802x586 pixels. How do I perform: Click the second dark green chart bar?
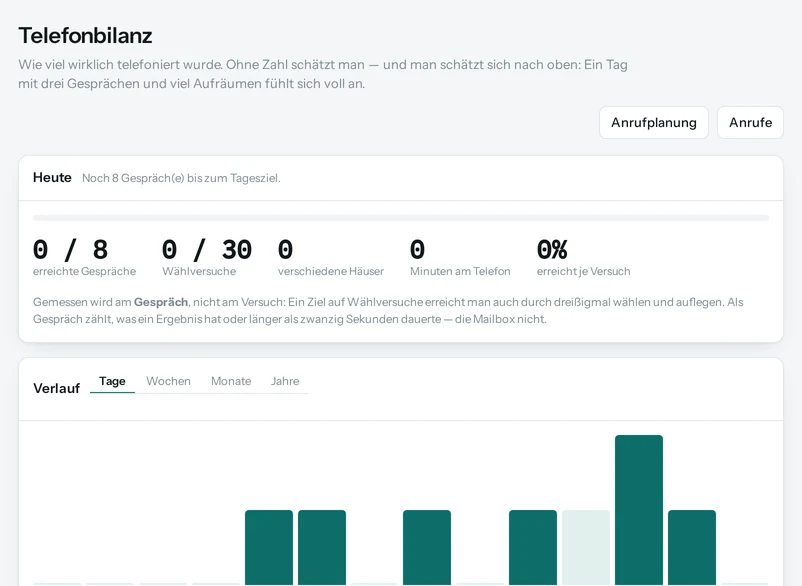(322, 547)
